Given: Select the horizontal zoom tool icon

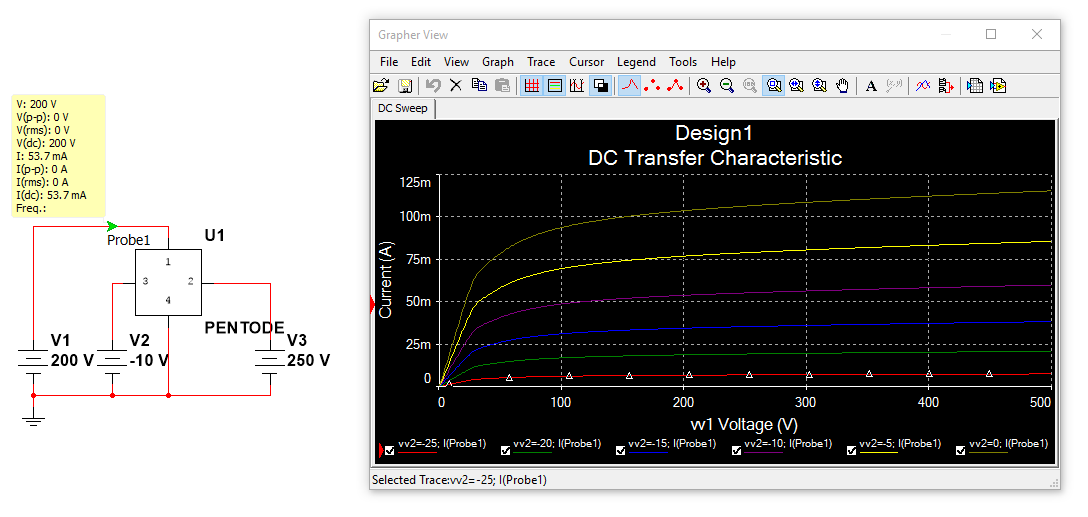Looking at the screenshot, I should coord(797,86).
